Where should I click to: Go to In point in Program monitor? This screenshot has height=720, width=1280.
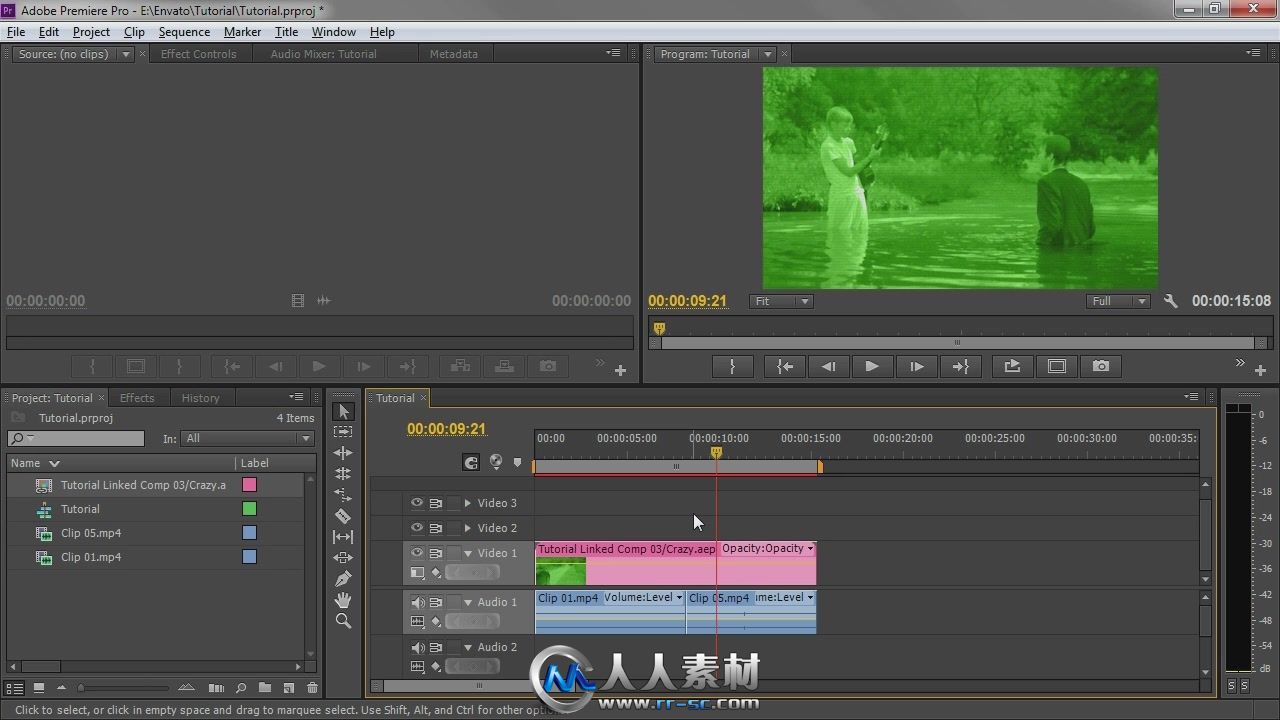click(785, 366)
